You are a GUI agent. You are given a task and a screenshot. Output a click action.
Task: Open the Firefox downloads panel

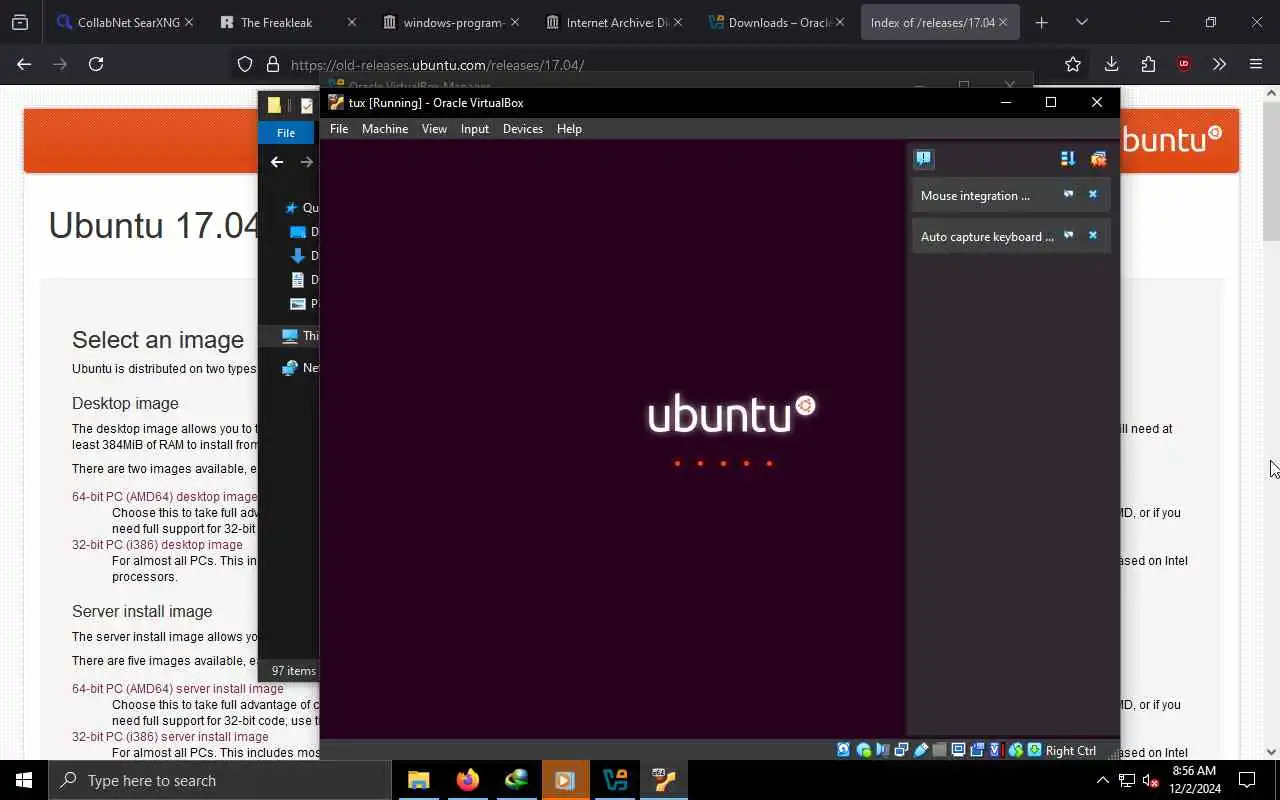(1111, 64)
